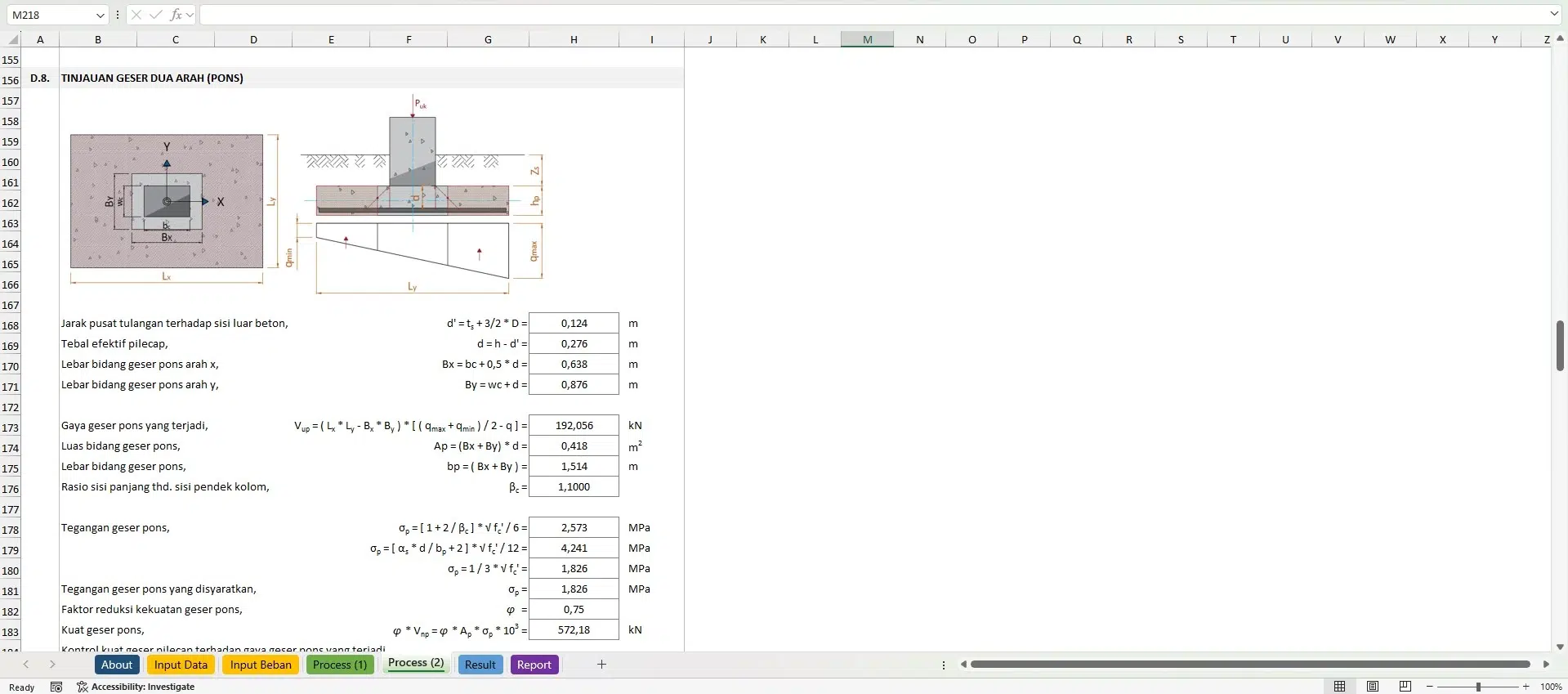Switch to Page Layout view

point(1373,687)
